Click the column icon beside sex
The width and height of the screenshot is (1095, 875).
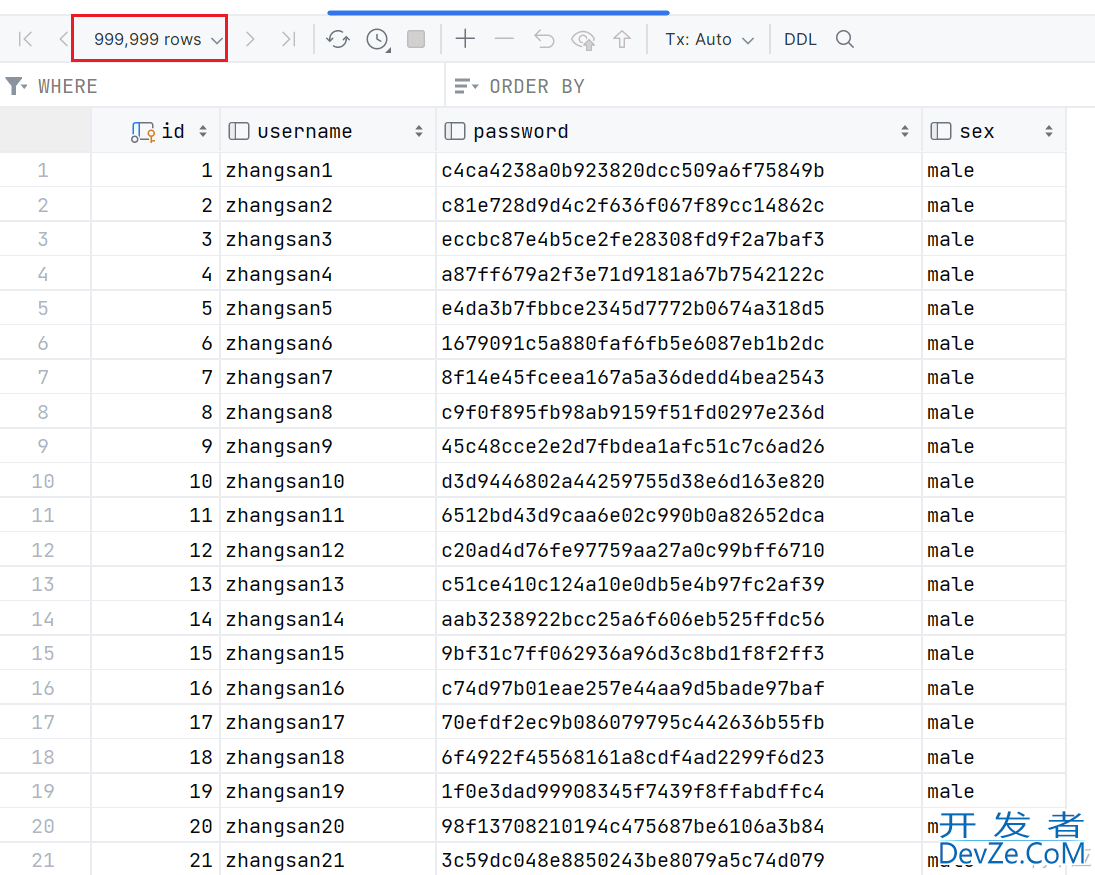(941, 131)
